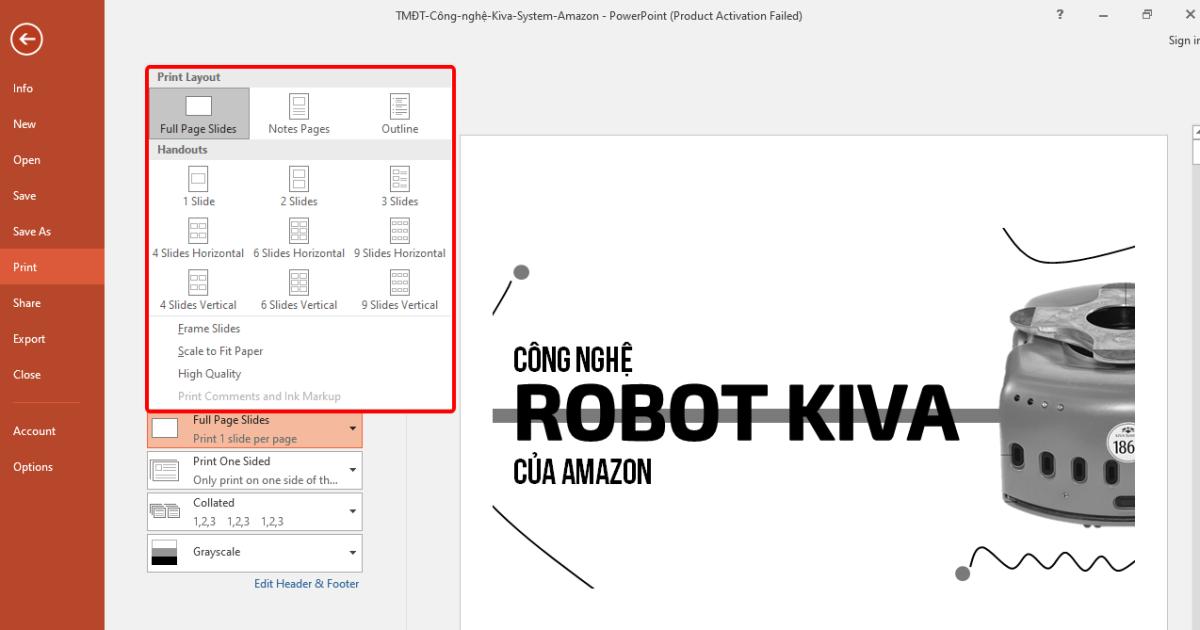Viewport: 1200px width, 630px height.
Task: Select the 3 Slides handout
Action: pyautogui.click(x=400, y=187)
